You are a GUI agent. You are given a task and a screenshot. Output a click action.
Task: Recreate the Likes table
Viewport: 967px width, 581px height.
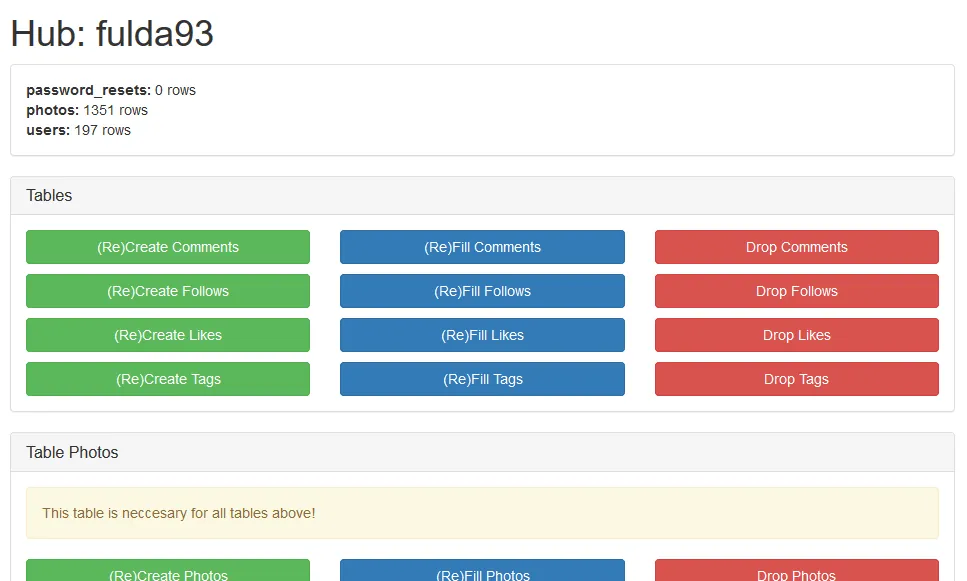[x=168, y=335]
